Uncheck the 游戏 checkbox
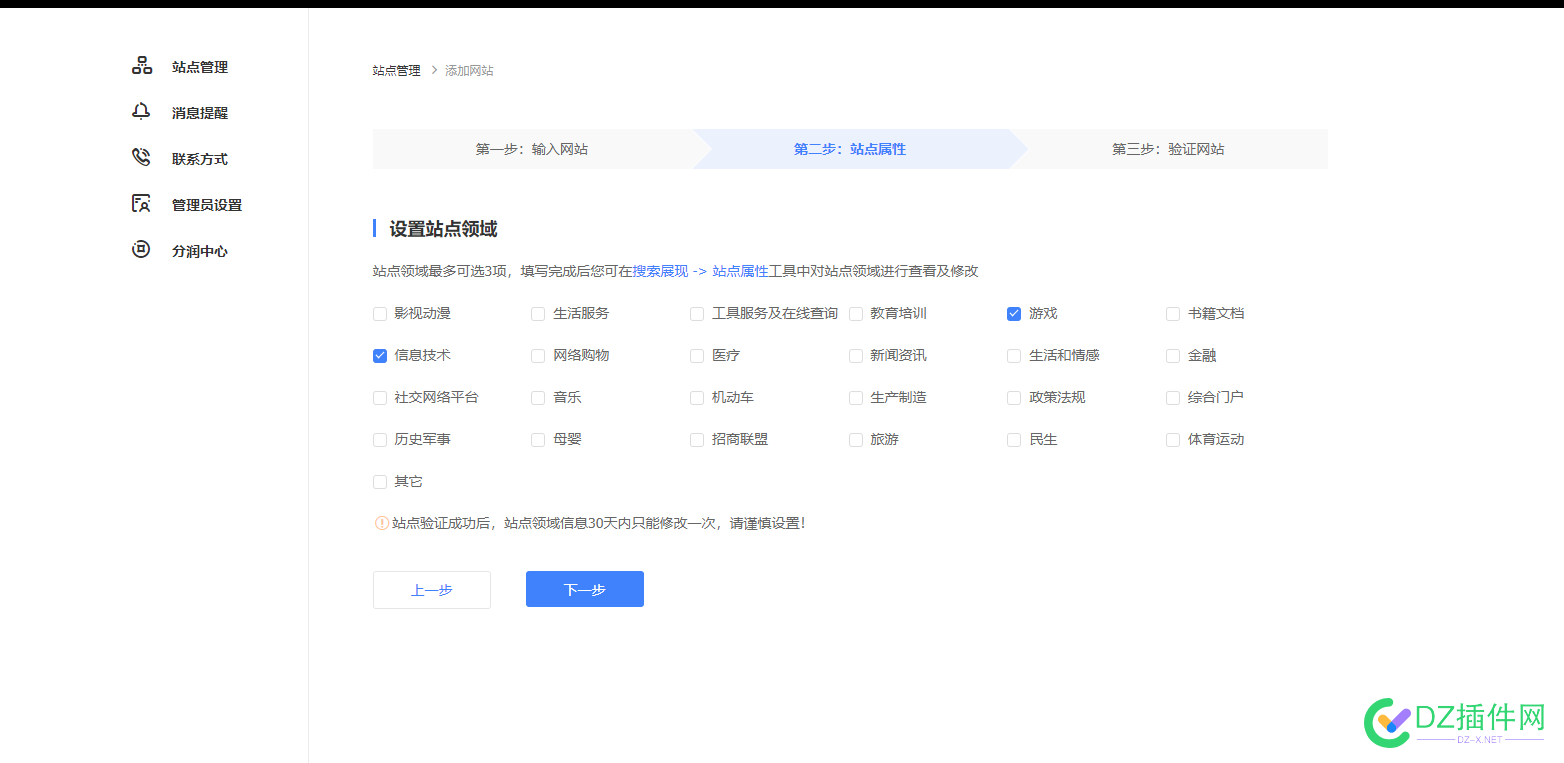The height and width of the screenshot is (763, 1564). click(x=1014, y=314)
